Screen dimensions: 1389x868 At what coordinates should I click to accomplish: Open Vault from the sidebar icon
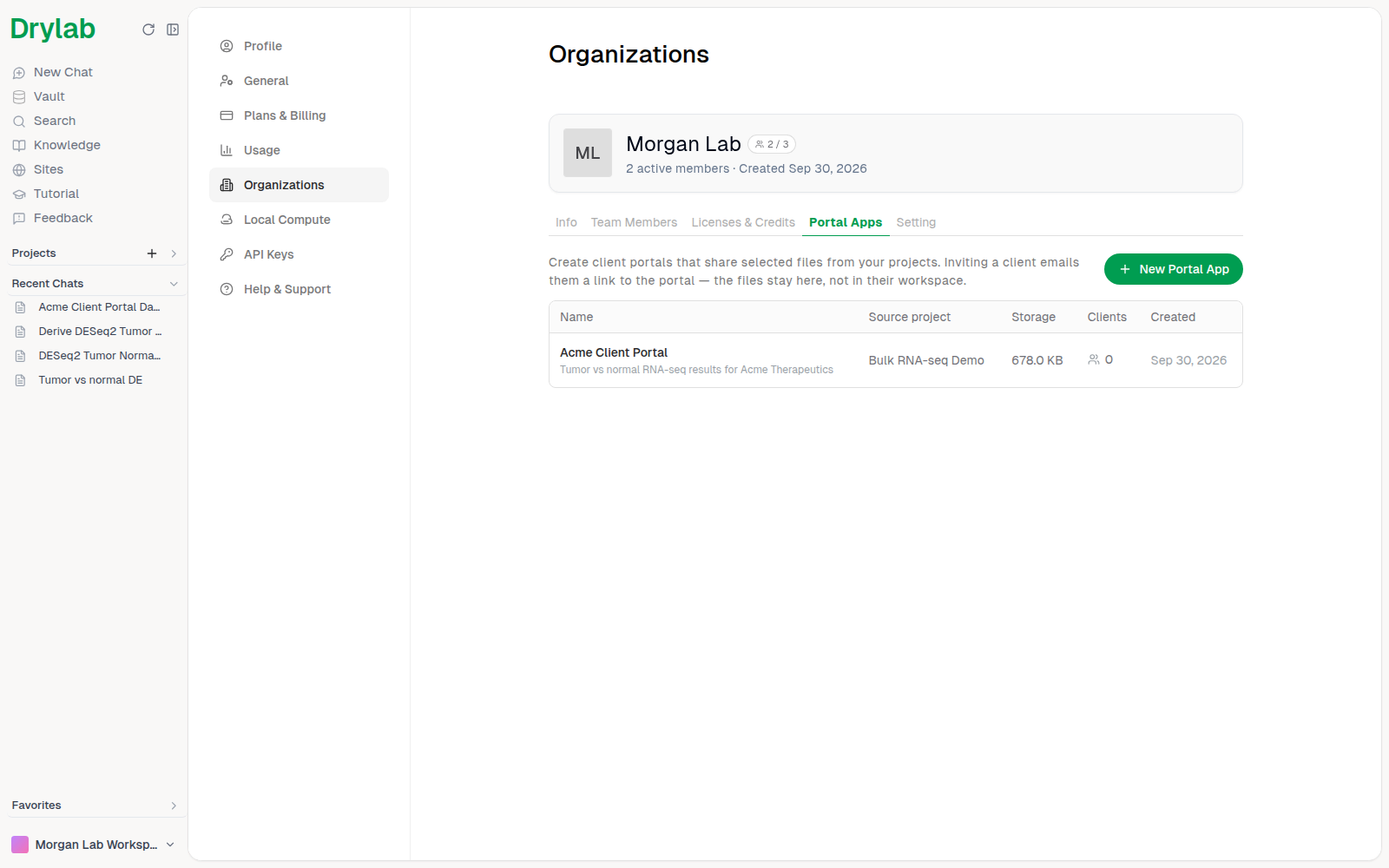[x=19, y=97]
